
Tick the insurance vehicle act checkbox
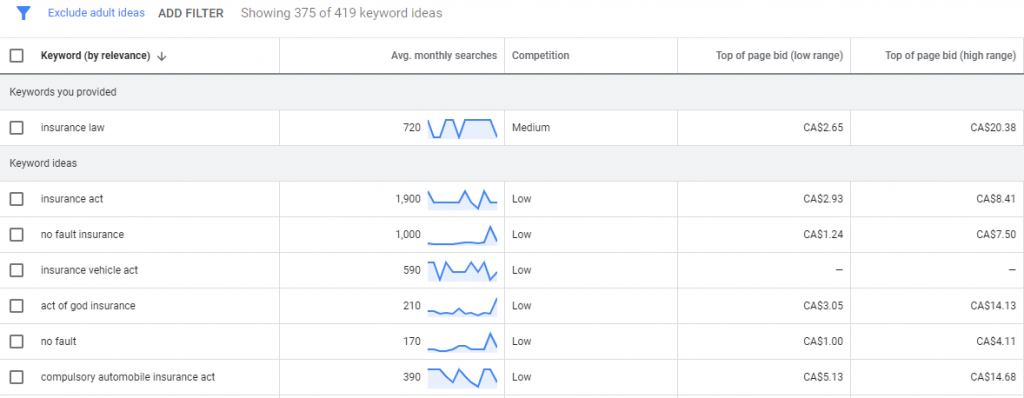(x=16, y=270)
